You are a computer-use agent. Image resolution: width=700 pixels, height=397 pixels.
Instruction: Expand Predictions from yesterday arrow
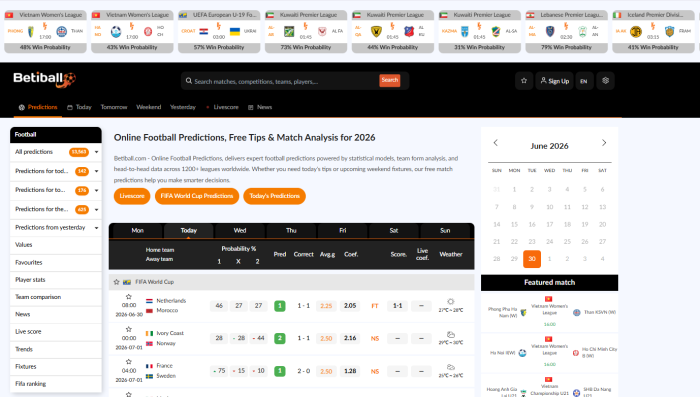pyautogui.click(x=96, y=228)
